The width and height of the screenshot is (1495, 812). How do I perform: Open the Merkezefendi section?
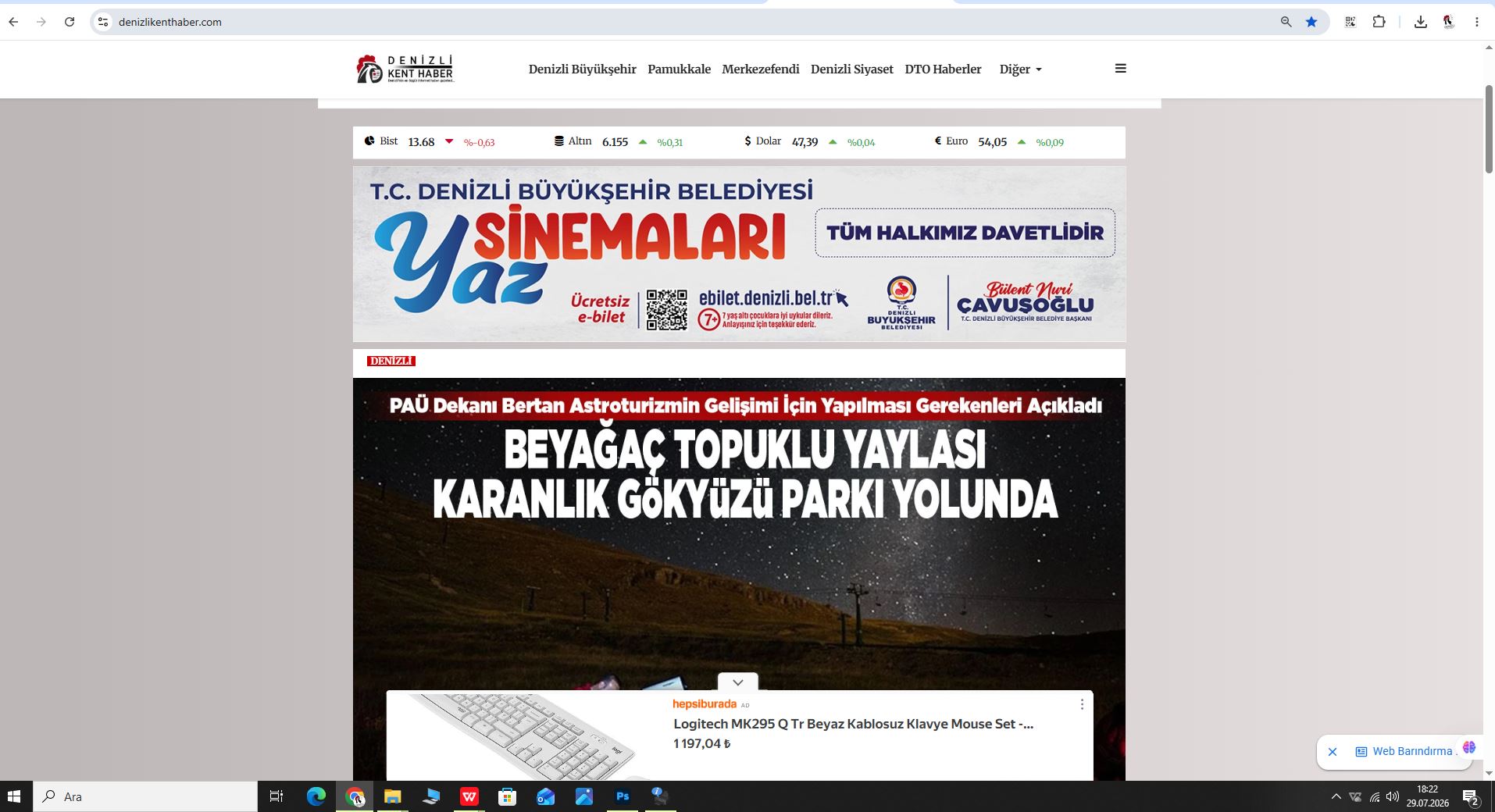pos(761,69)
